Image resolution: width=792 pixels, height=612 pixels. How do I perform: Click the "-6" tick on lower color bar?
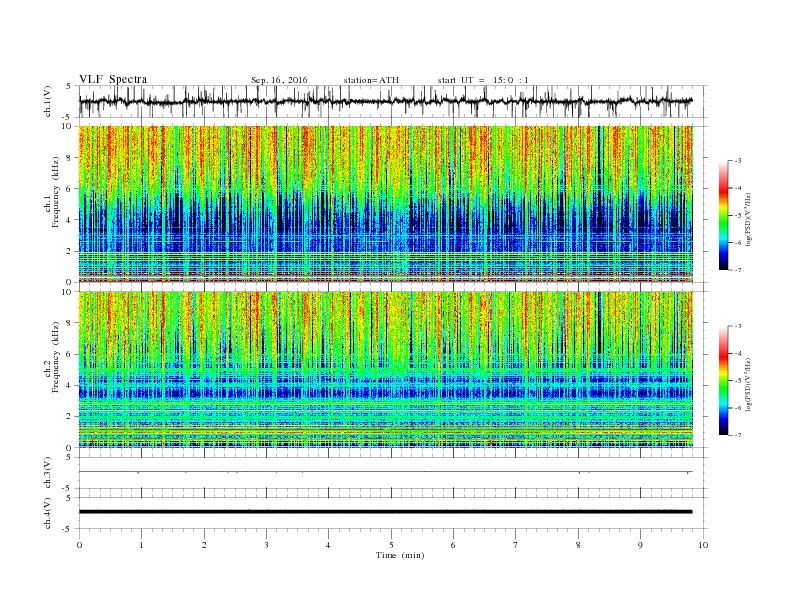(x=738, y=408)
